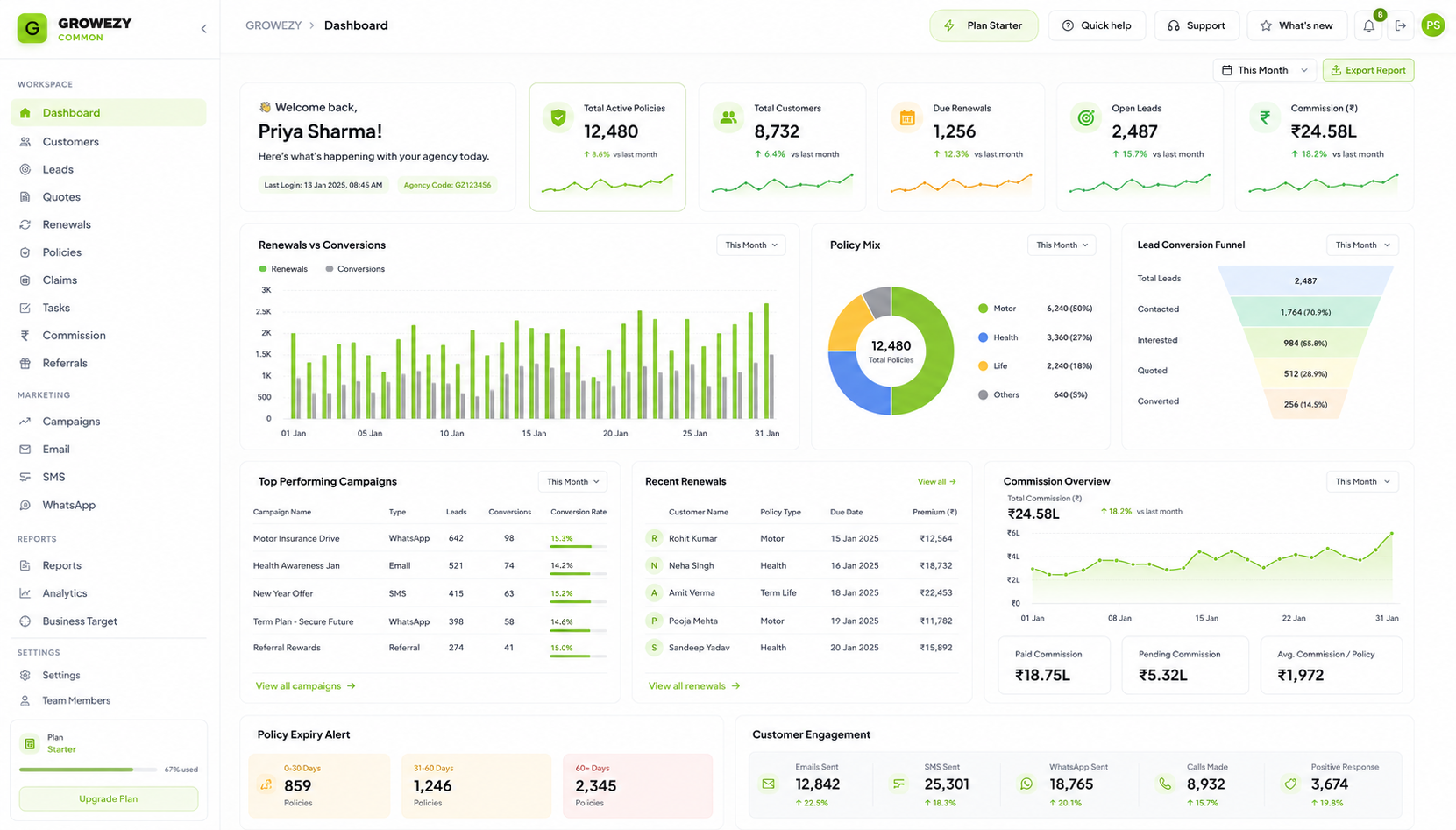Click the Export Report button
1456x830 pixels.
[1368, 70]
